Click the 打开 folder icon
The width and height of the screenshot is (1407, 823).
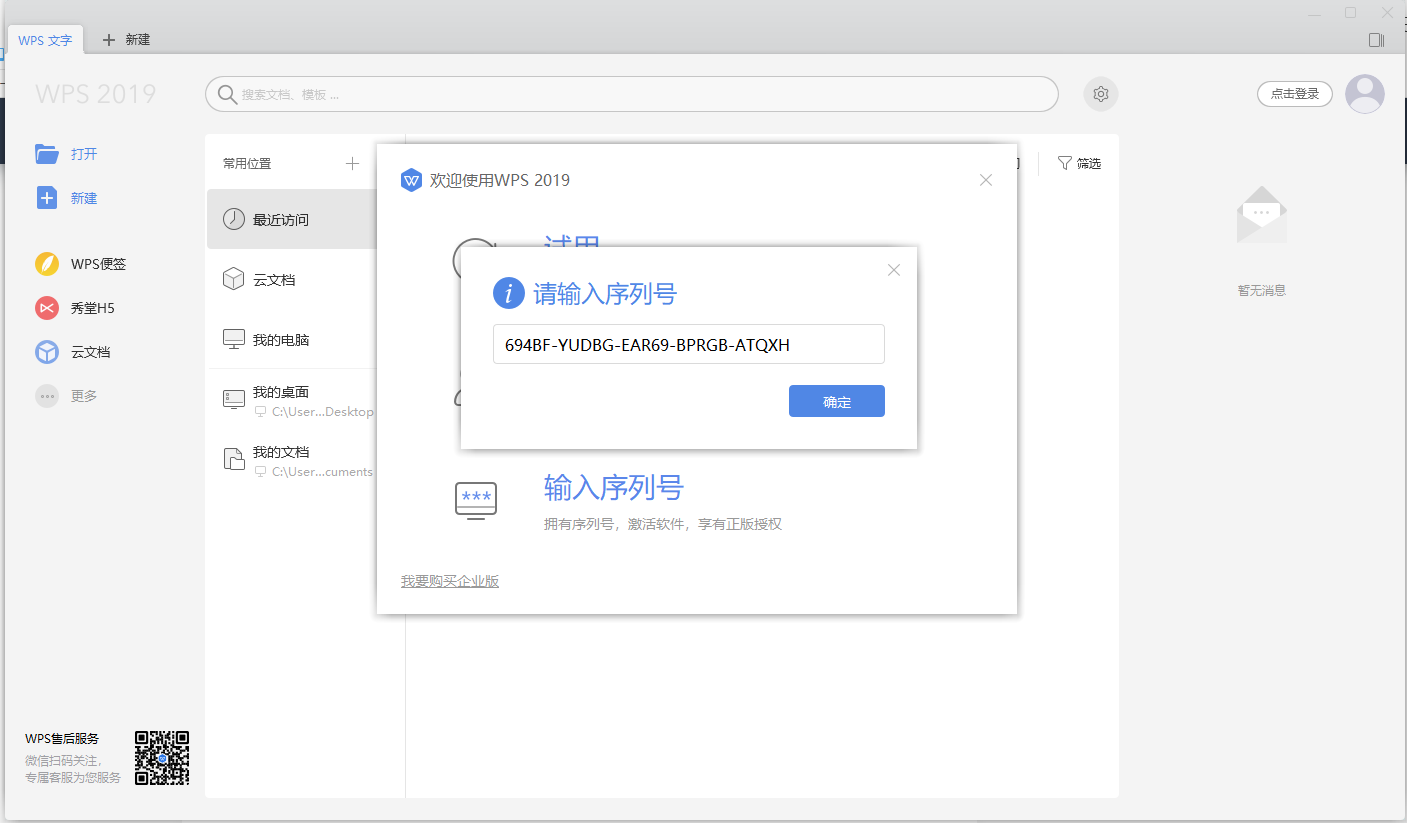46,154
